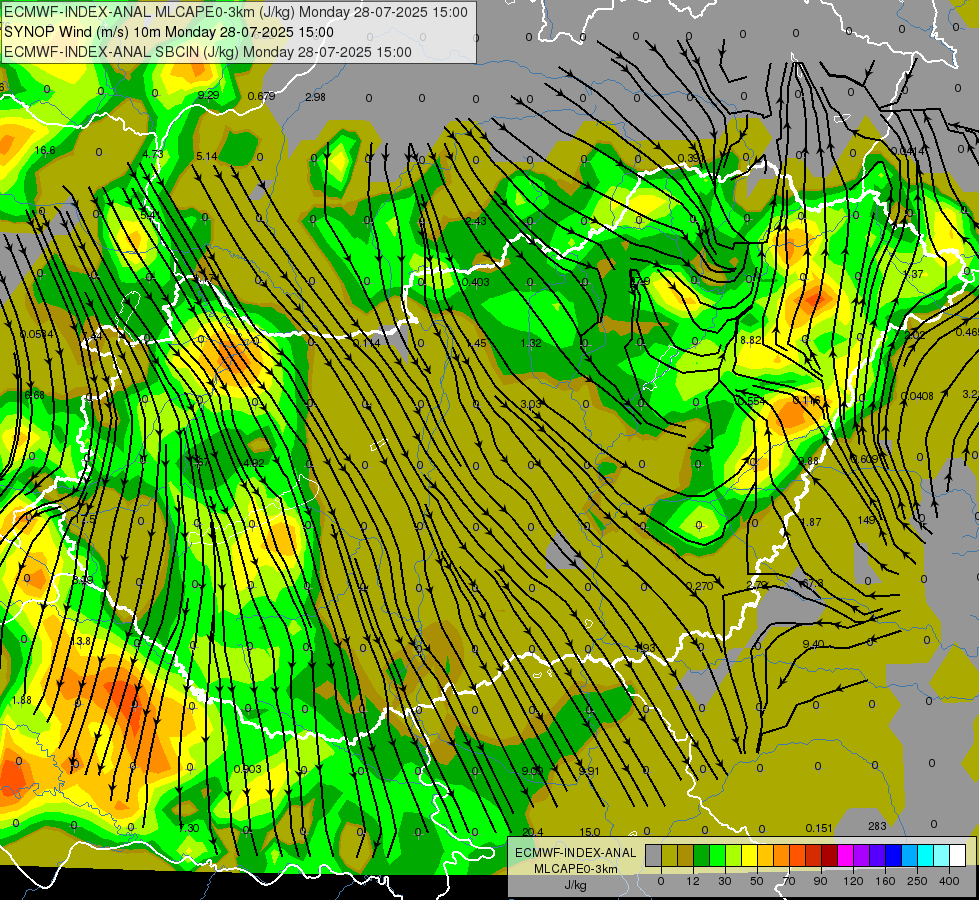Viewport: 979px width, 900px height.
Task: Click the map value 2.43
Action: coord(476,222)
